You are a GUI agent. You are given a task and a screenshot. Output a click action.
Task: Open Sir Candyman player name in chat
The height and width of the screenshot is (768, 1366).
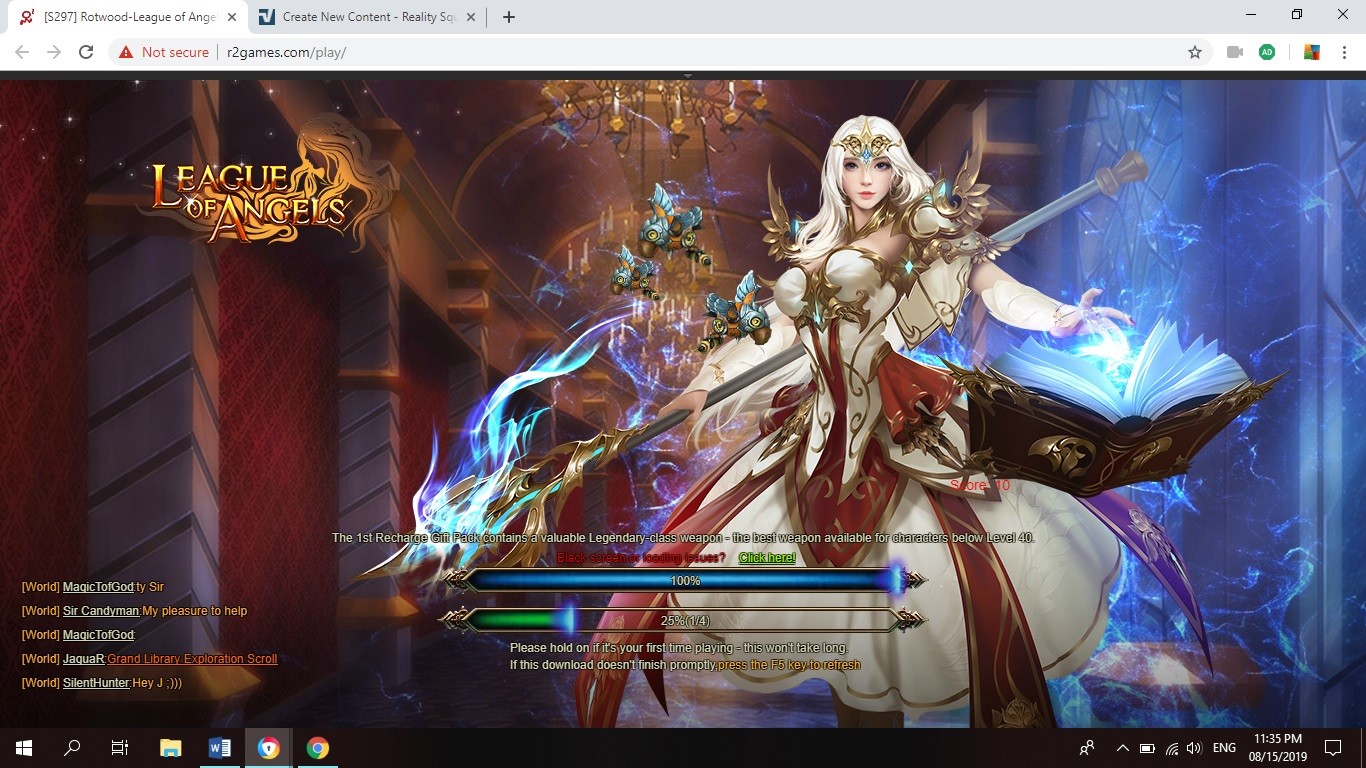[101, 611]
